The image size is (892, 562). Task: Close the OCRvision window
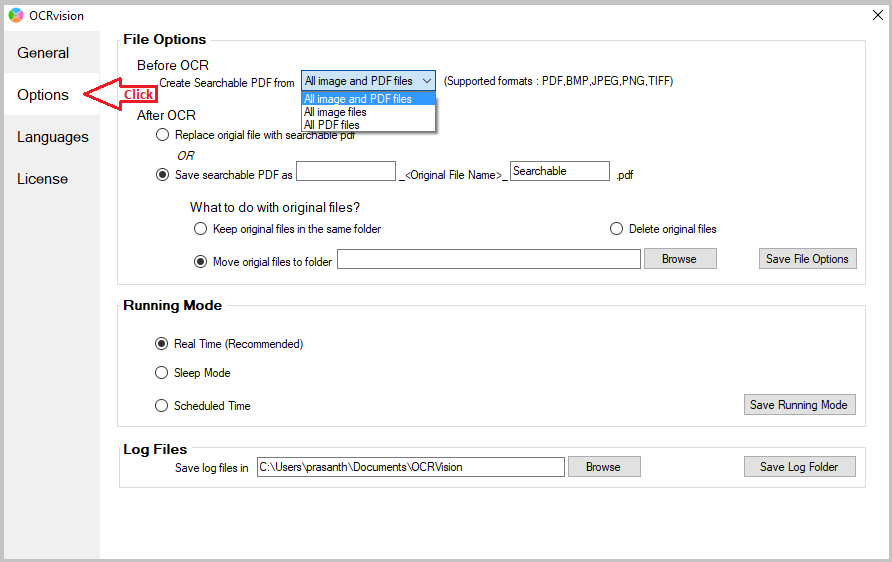[x=878, y=15]
